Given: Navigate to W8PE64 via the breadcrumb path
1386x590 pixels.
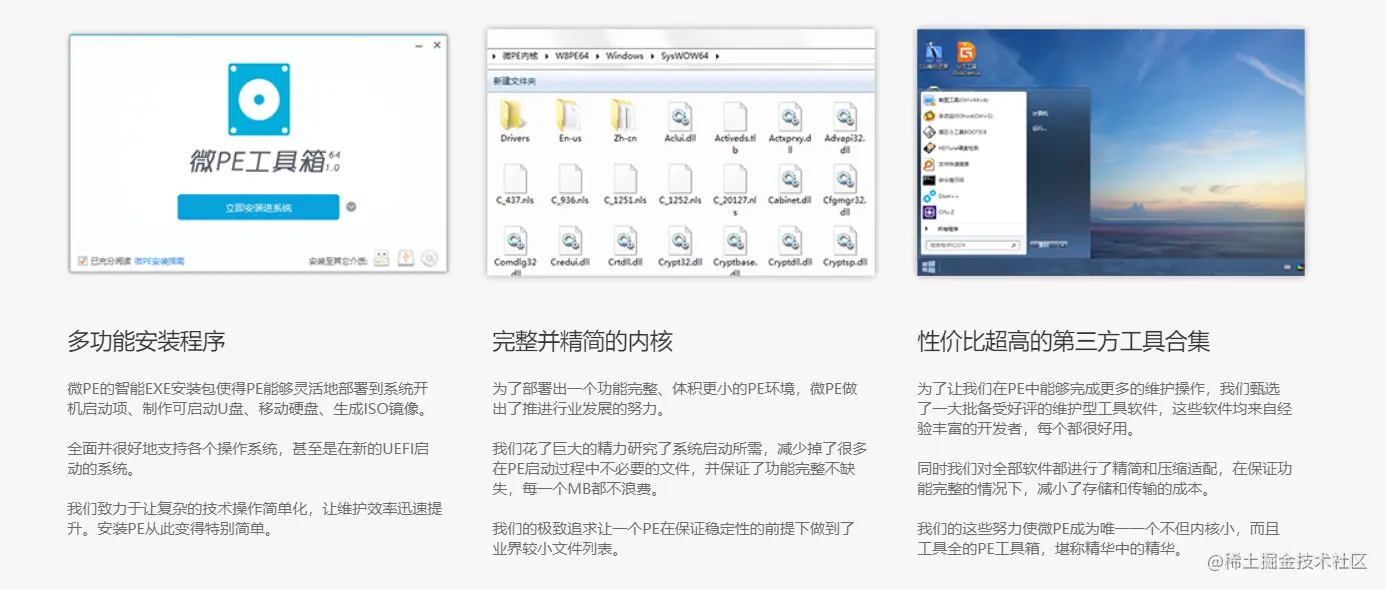Looking at the screenshot, I should point(570,56).
